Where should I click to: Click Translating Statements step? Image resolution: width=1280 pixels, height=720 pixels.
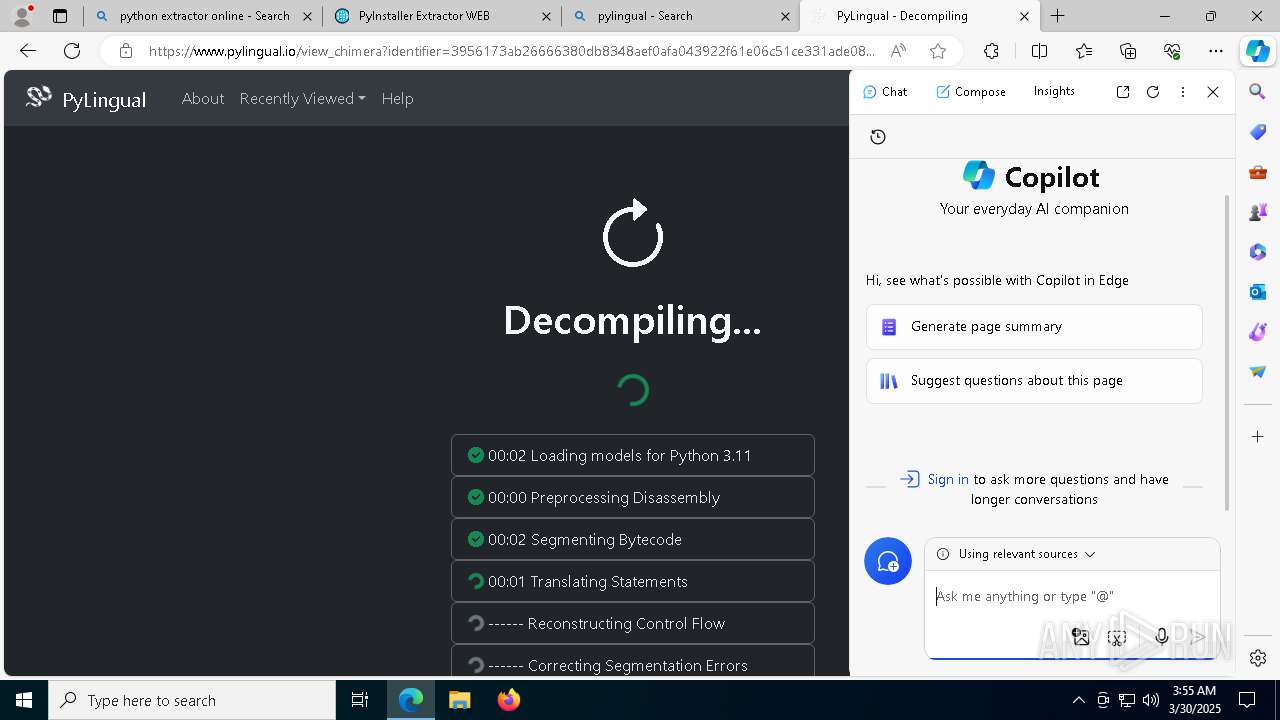633,581
